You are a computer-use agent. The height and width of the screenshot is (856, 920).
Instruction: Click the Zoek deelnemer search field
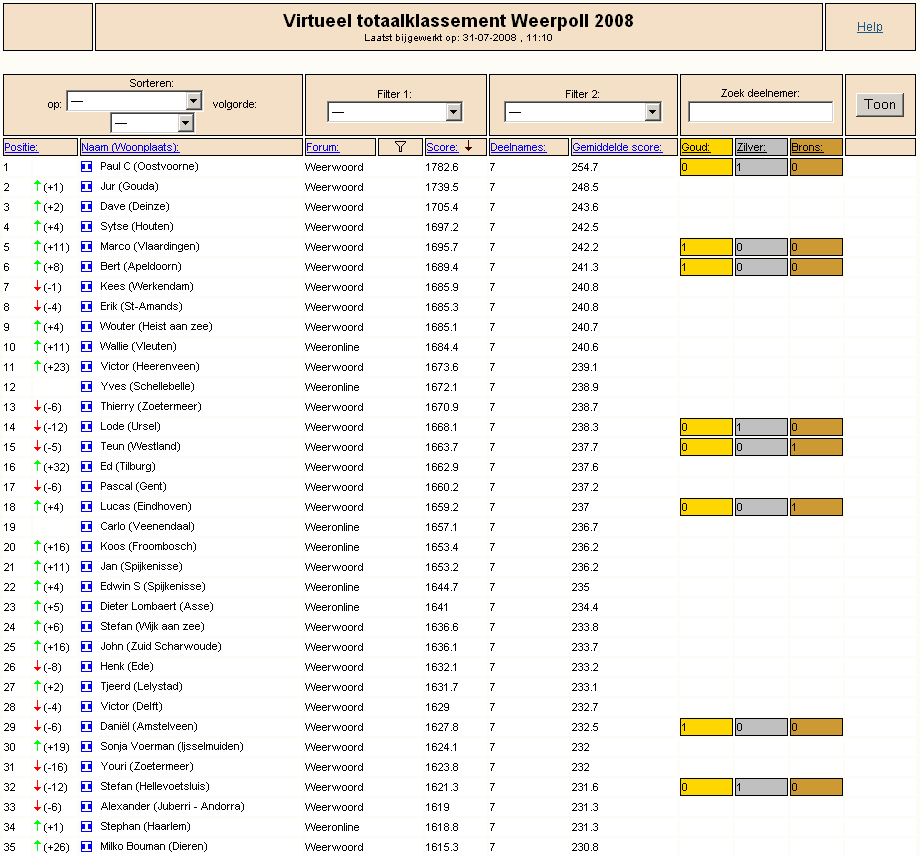pos(760,111)
